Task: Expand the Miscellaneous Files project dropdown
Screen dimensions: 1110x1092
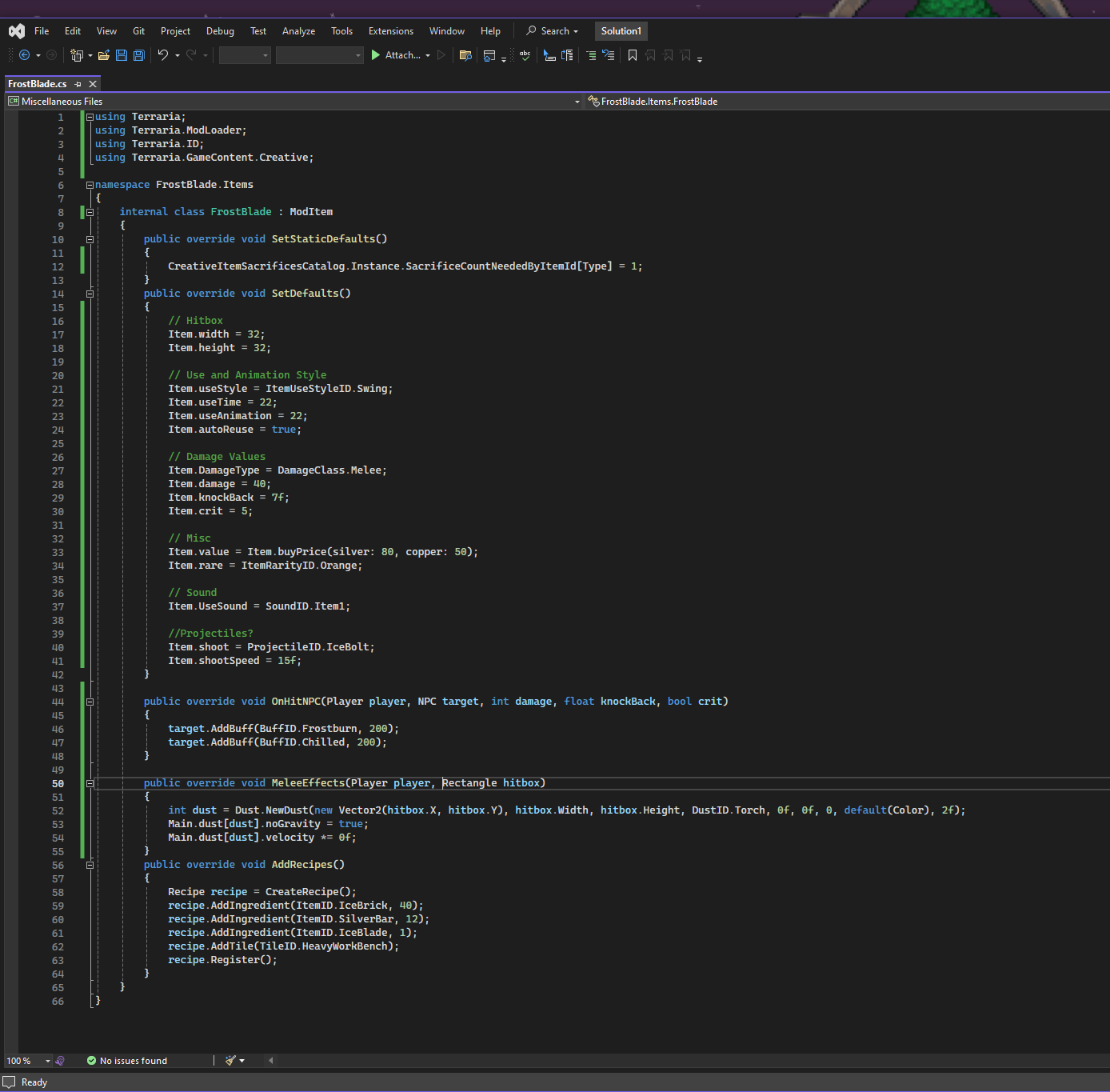Action: [577, 102]
